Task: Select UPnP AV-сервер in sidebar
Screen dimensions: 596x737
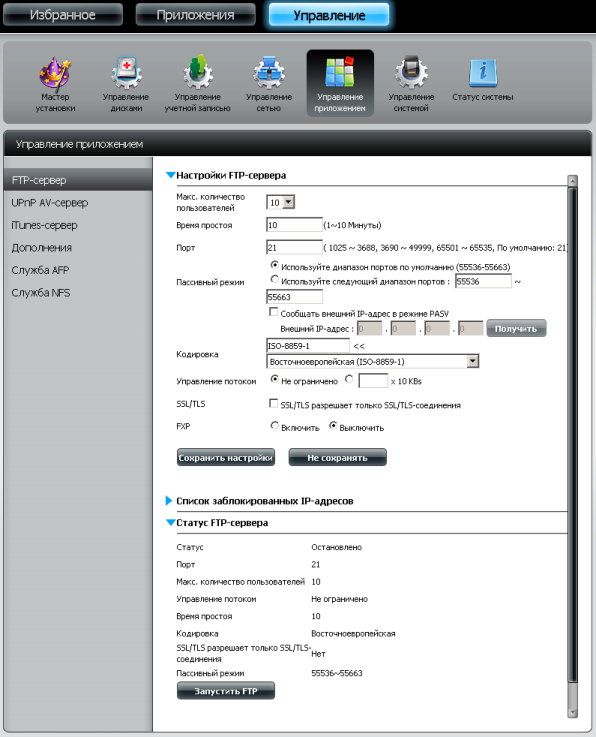Action: (50, 203)
